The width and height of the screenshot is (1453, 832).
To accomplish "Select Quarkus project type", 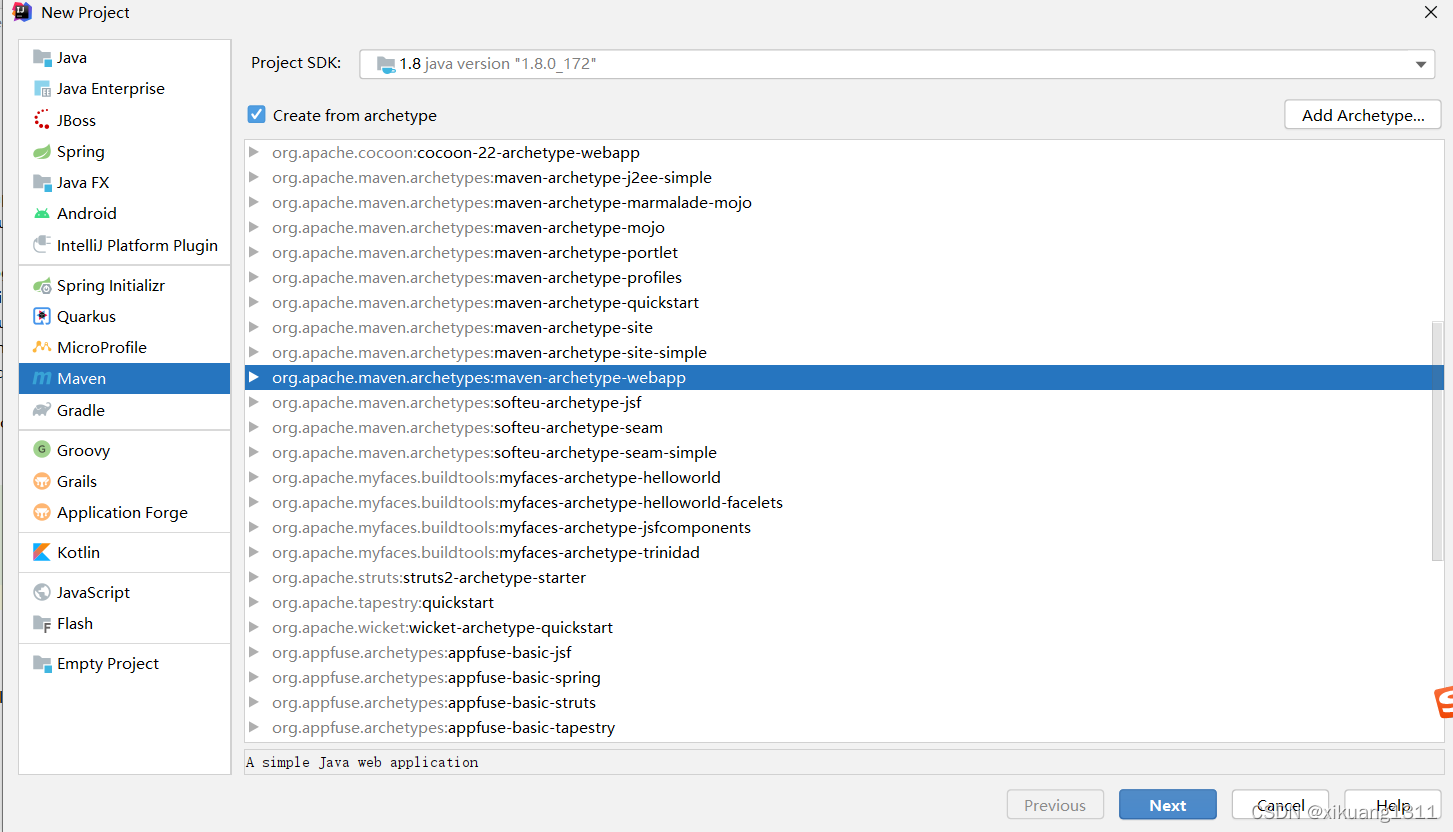I will (125, 317).
